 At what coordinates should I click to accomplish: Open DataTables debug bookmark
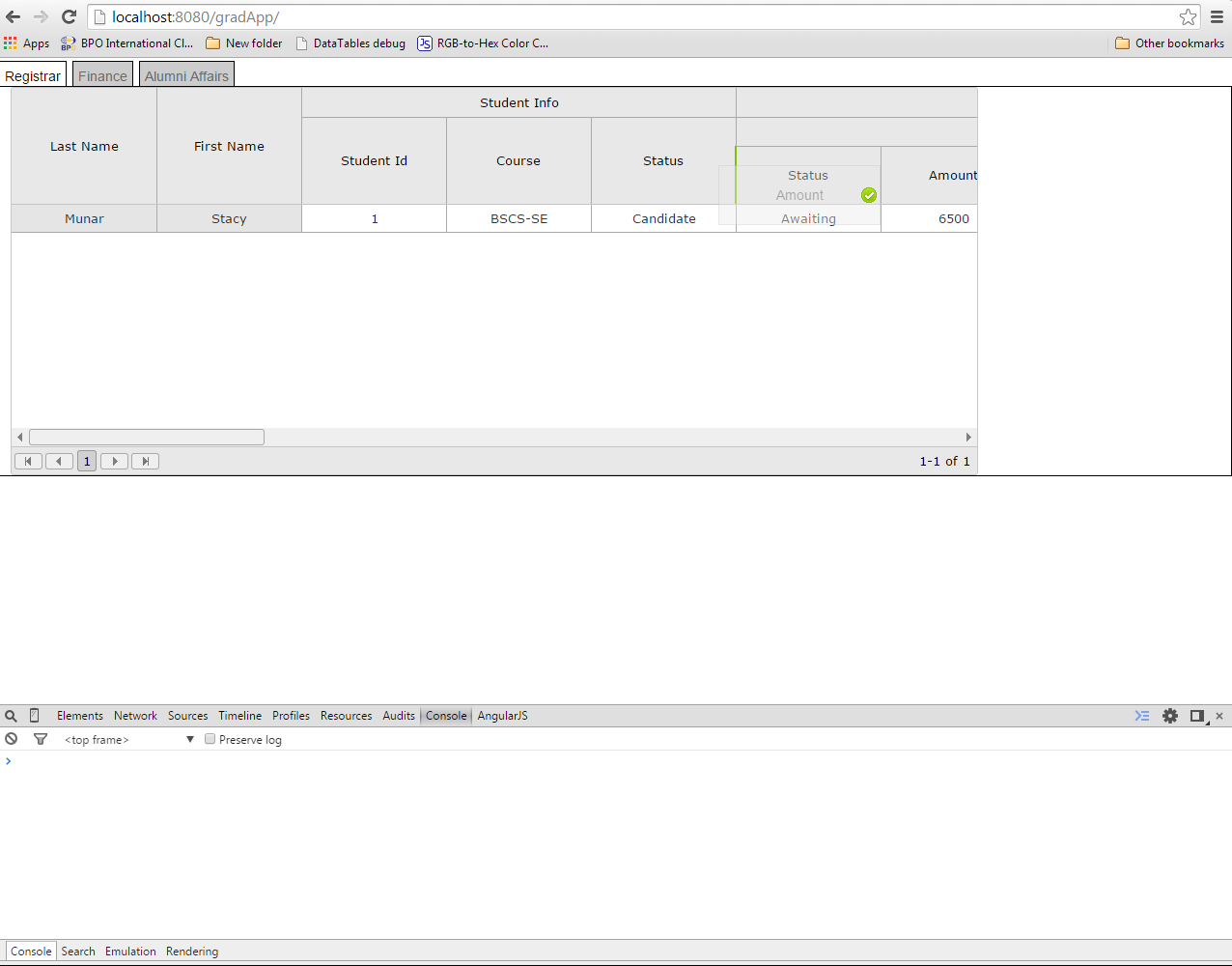pyautogui.click(x=350, y=43)
